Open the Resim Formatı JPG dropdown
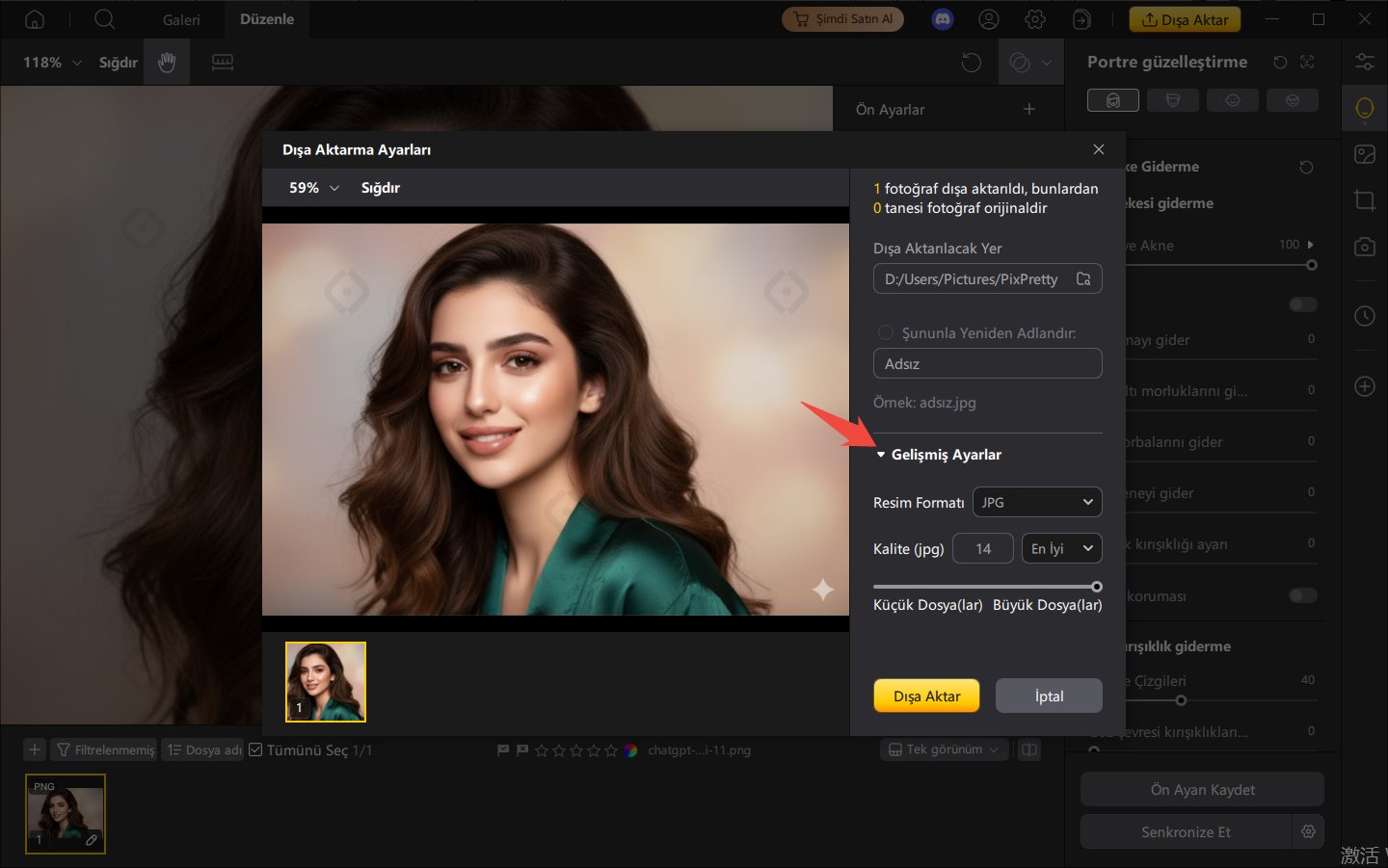 pos(1036,503)
